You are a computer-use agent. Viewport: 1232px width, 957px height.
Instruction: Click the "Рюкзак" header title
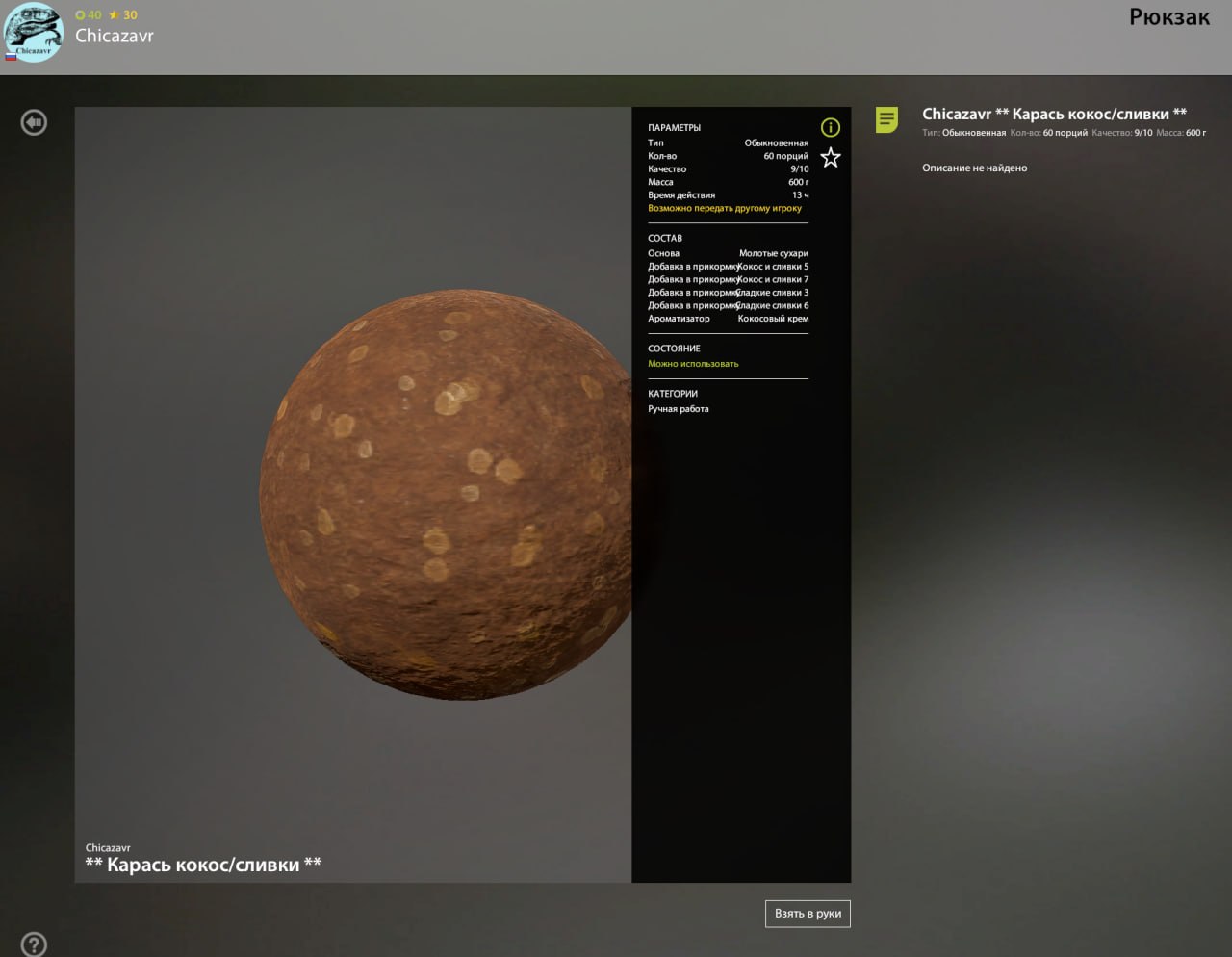1168,17
